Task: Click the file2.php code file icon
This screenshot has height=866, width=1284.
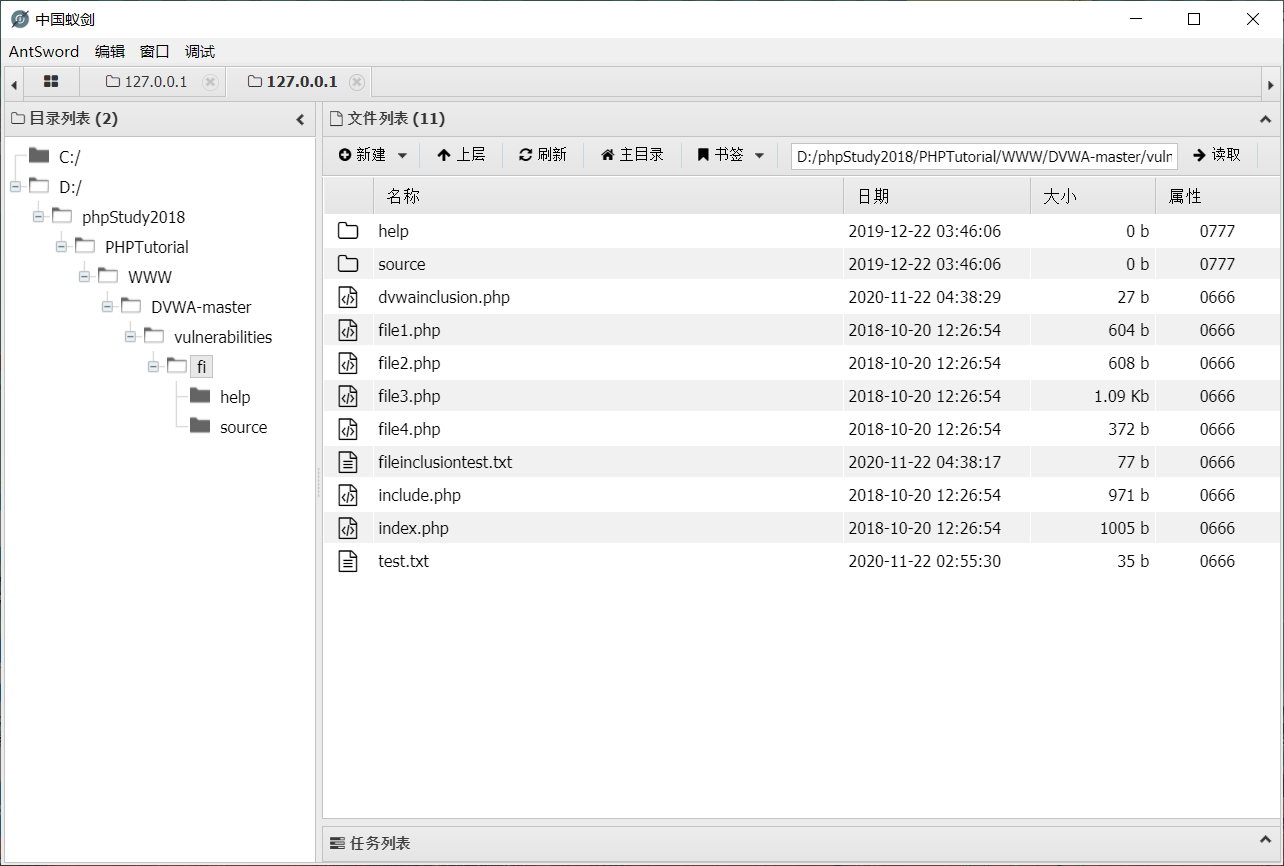Action: coord(347,363)
